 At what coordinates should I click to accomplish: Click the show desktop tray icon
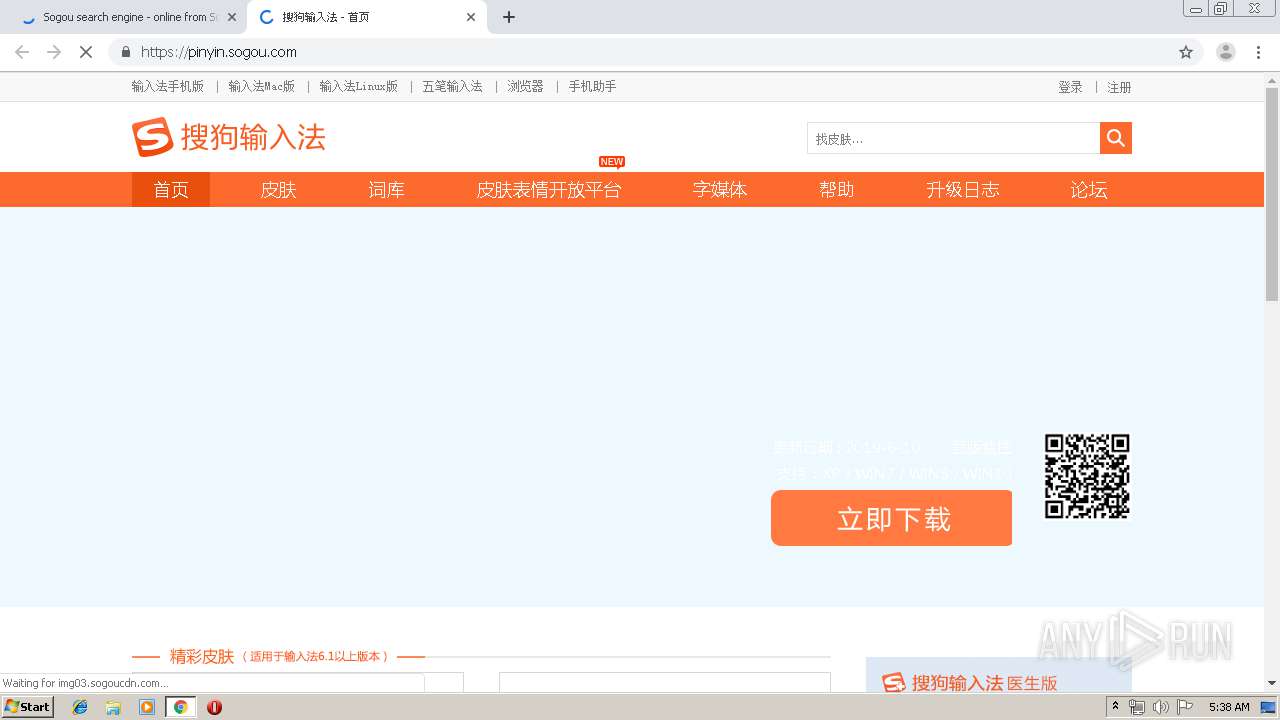coord(1269,707)
